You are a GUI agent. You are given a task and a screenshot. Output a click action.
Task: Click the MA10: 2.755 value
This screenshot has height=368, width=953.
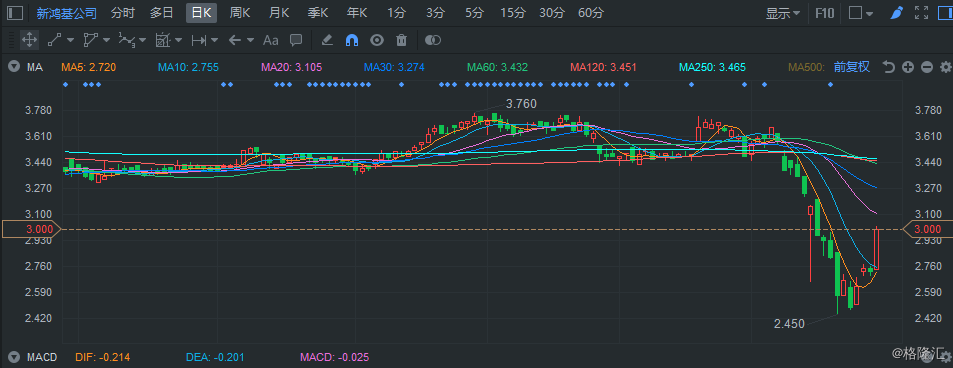pos(188,67)
